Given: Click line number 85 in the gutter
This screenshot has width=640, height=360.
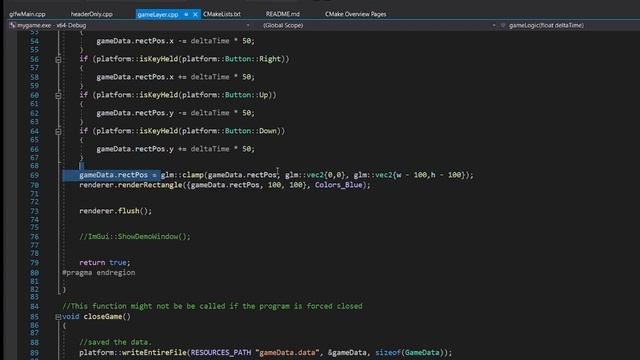Looking at the screenshot, I should 34,317.
